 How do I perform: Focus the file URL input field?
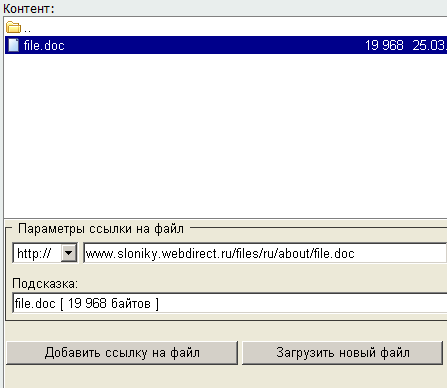(x=265, y=253)
